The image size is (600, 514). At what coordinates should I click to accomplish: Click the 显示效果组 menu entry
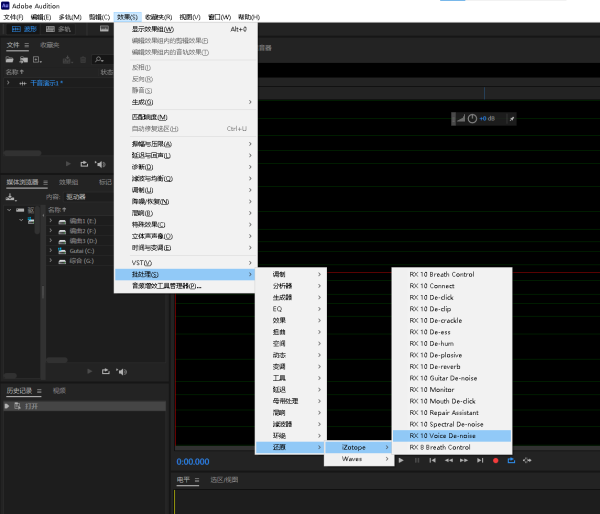pos(154,29)
